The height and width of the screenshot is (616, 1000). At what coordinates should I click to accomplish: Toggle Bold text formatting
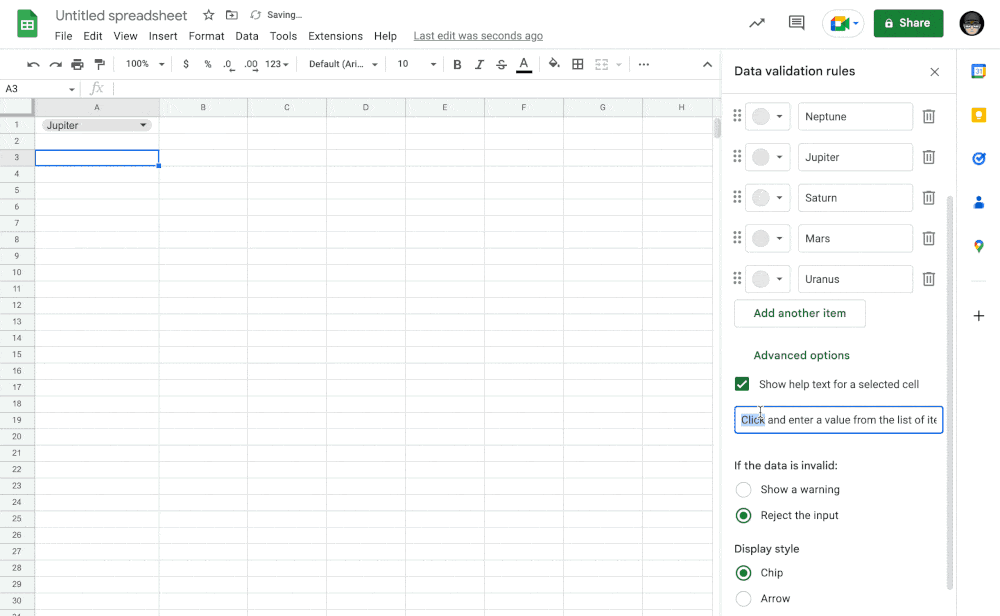457,64
